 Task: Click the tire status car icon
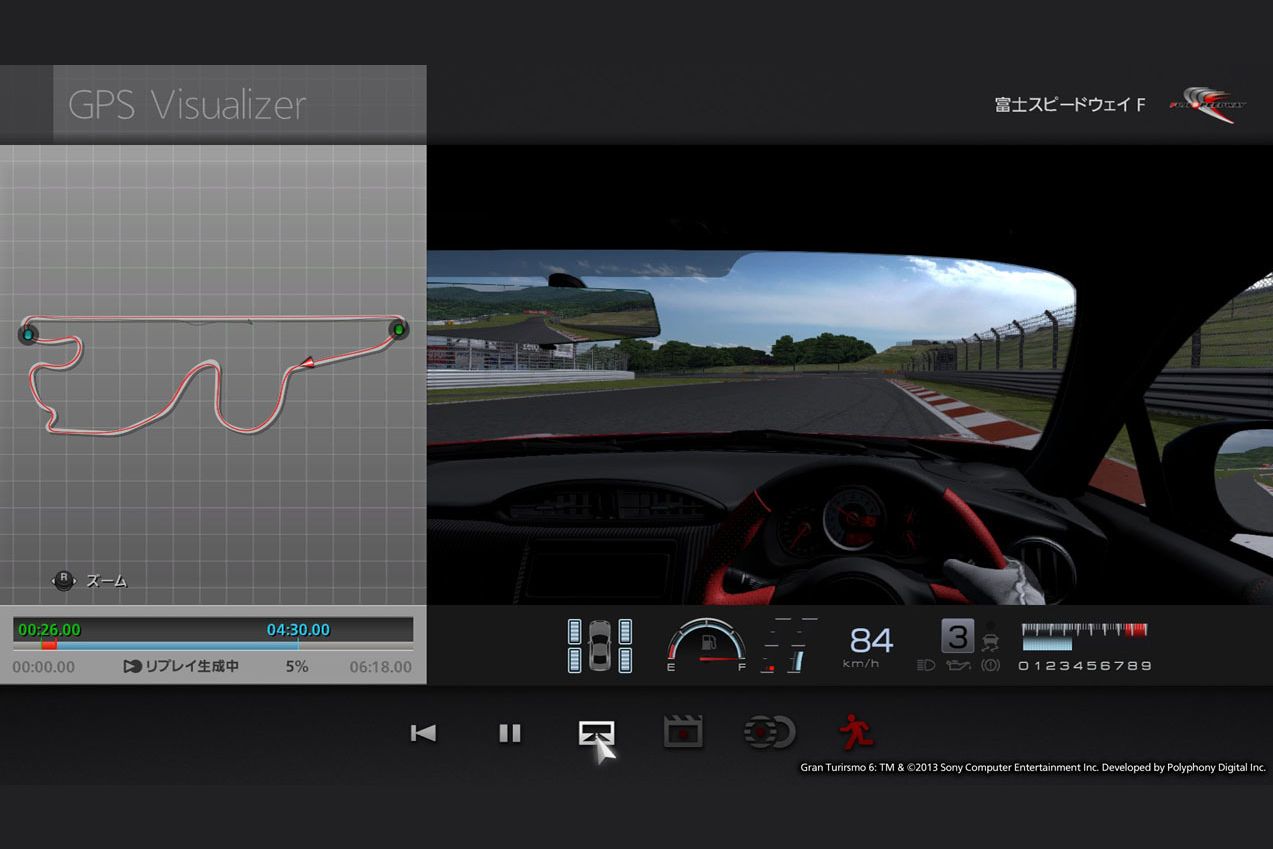[x=600, y=646]
